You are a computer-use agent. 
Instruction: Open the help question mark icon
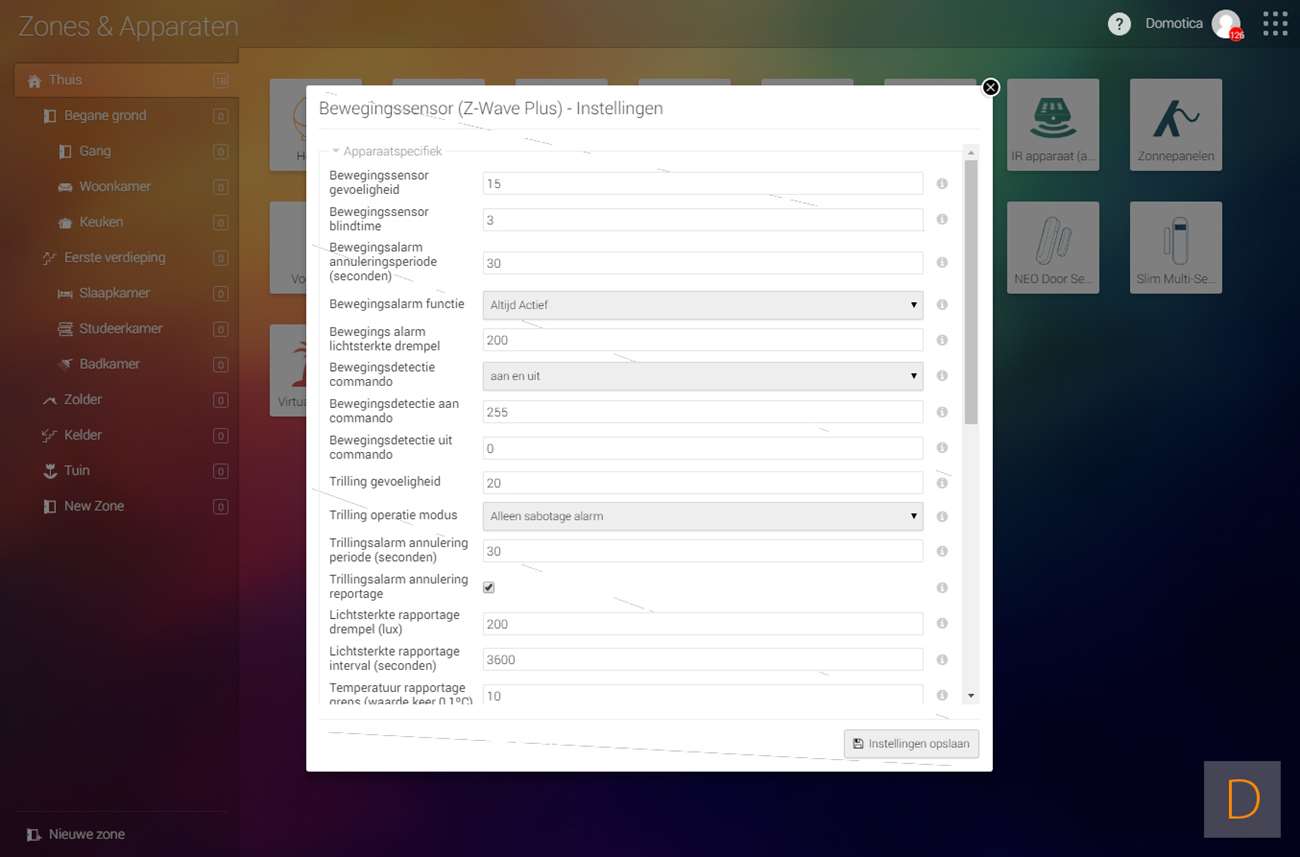tap(1119, 24)
